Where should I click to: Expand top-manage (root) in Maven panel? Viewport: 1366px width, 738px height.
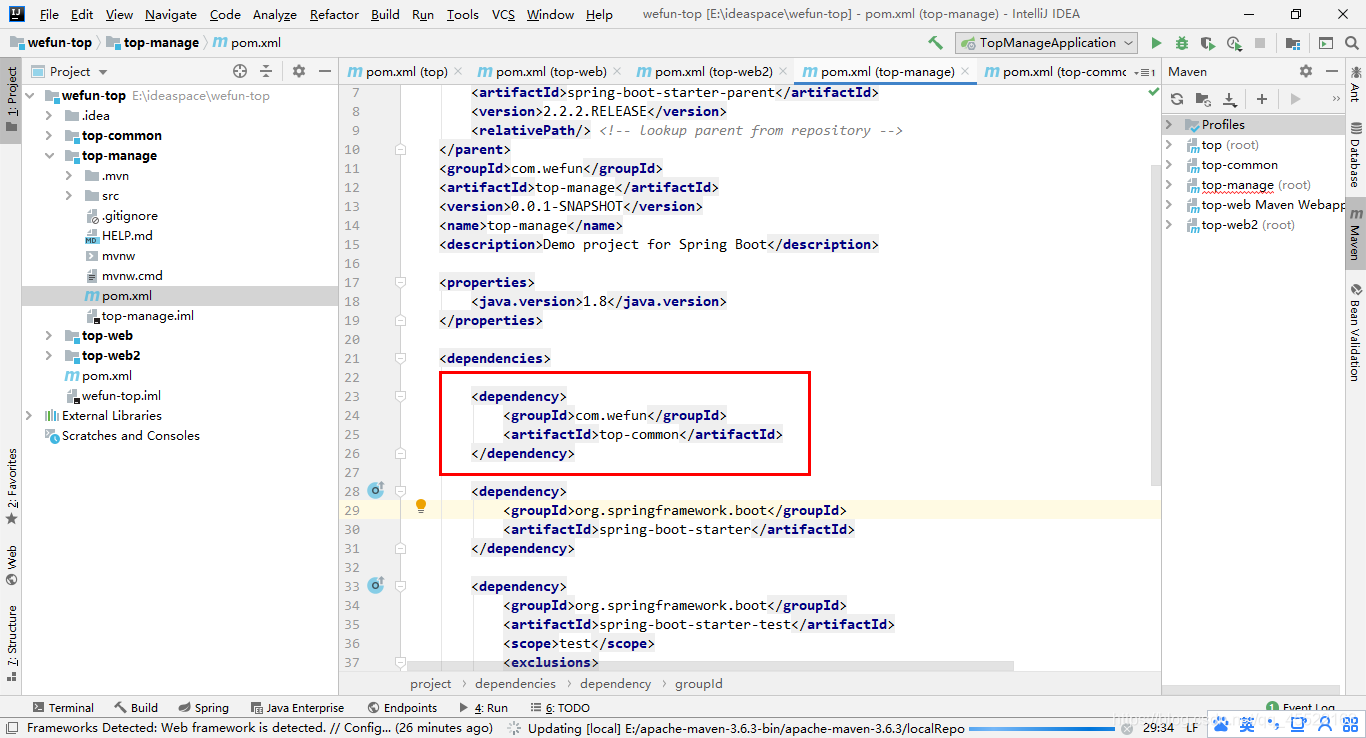[x=1169, y=185]
